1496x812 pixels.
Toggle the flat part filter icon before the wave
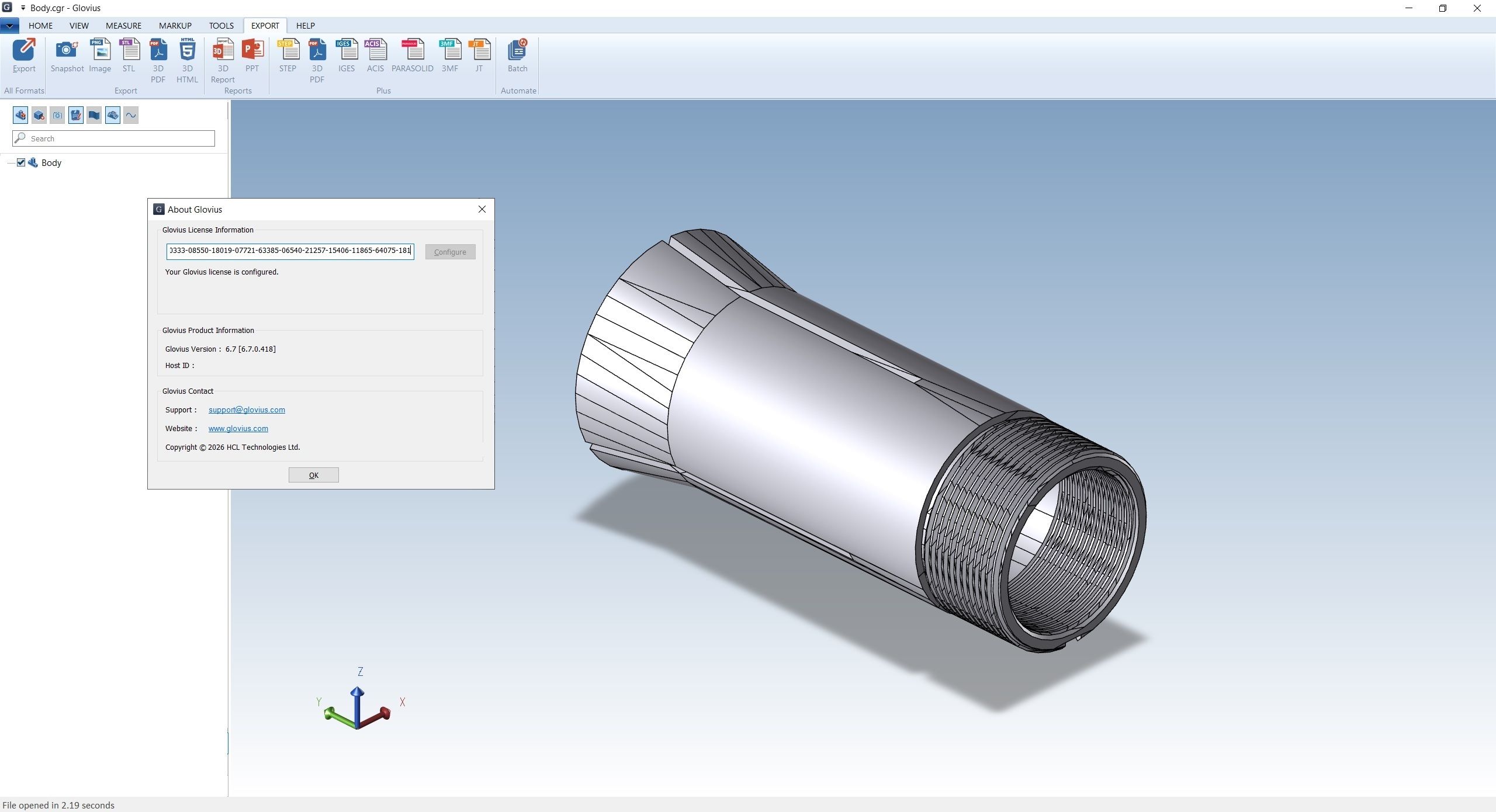(x=113, y=115)
